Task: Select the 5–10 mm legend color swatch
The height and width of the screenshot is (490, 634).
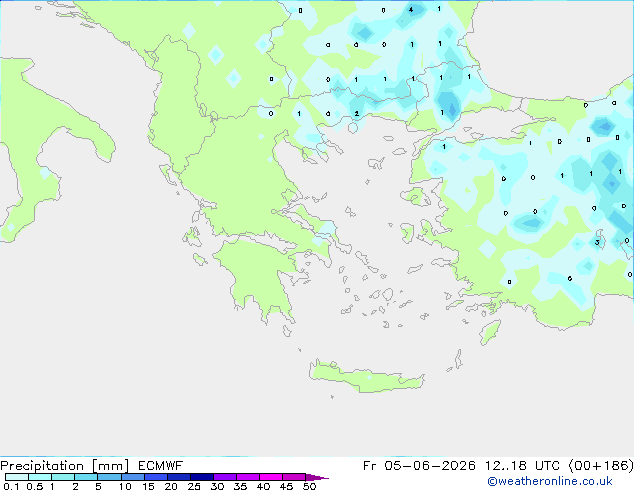Action: point(110,477)
